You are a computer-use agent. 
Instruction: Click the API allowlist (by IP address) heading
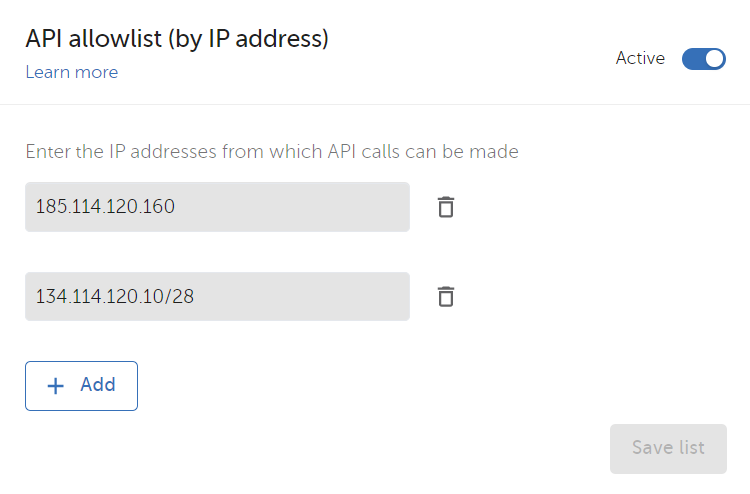point(177,38)
